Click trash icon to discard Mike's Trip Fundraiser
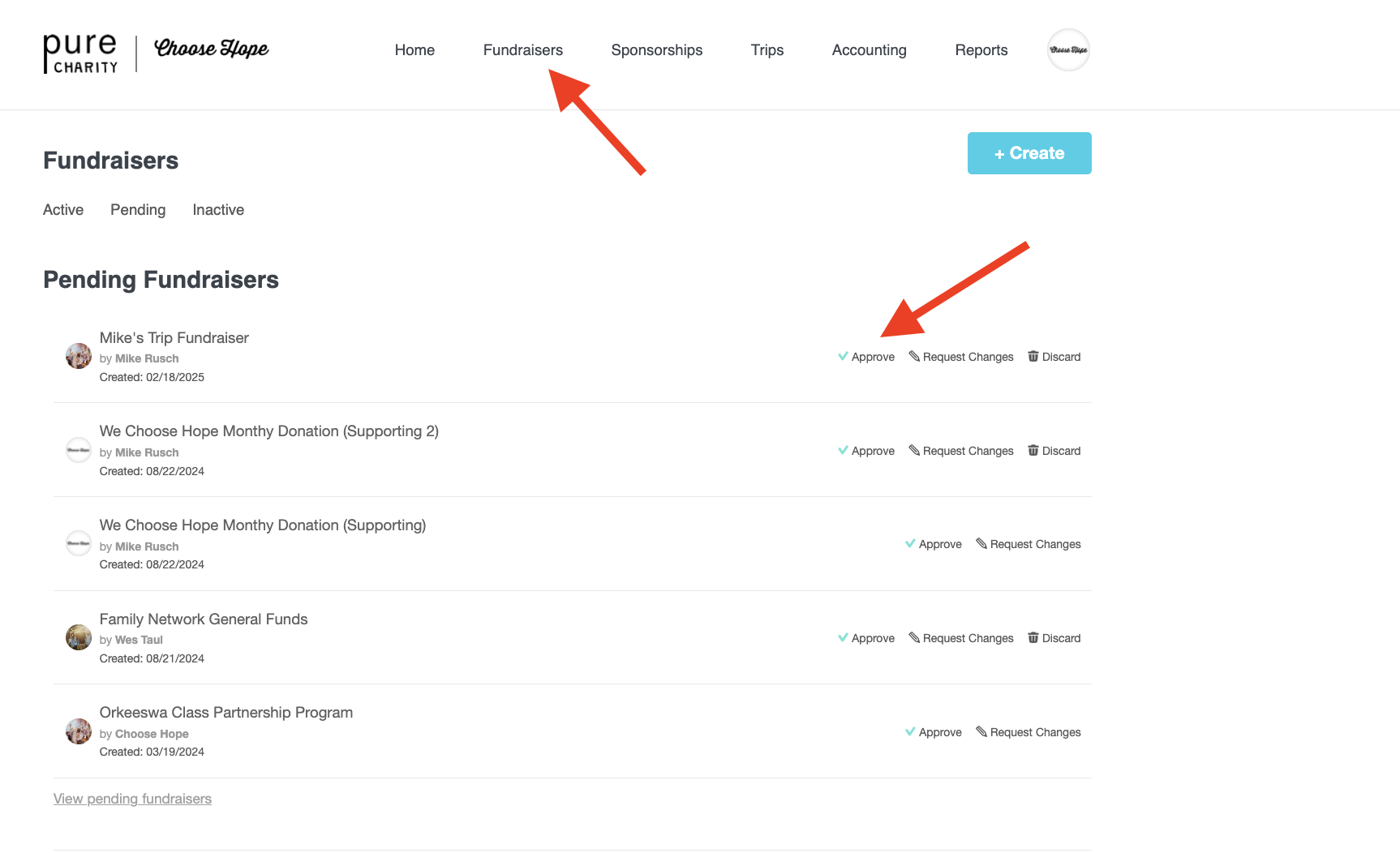This screenshot has width=1400, height=853. 1033,357
